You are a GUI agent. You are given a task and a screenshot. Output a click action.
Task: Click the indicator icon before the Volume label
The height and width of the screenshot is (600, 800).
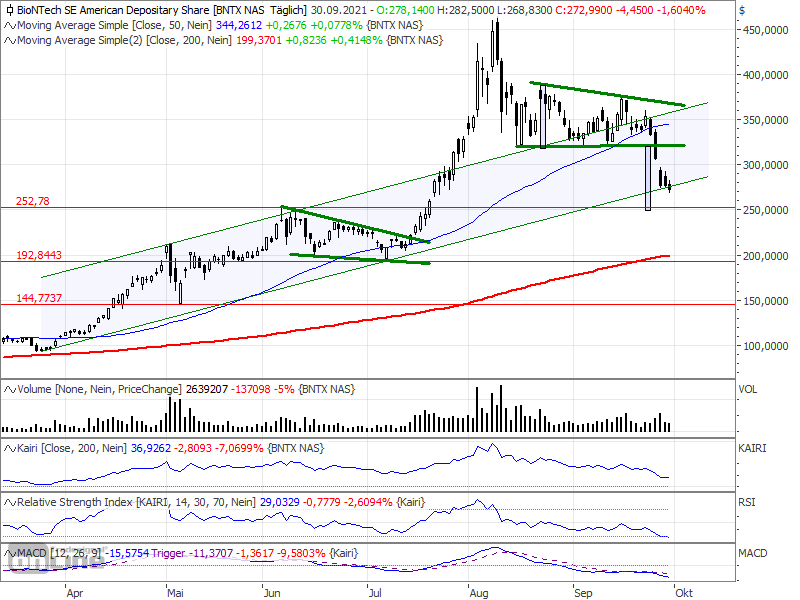tap(10, 390)
